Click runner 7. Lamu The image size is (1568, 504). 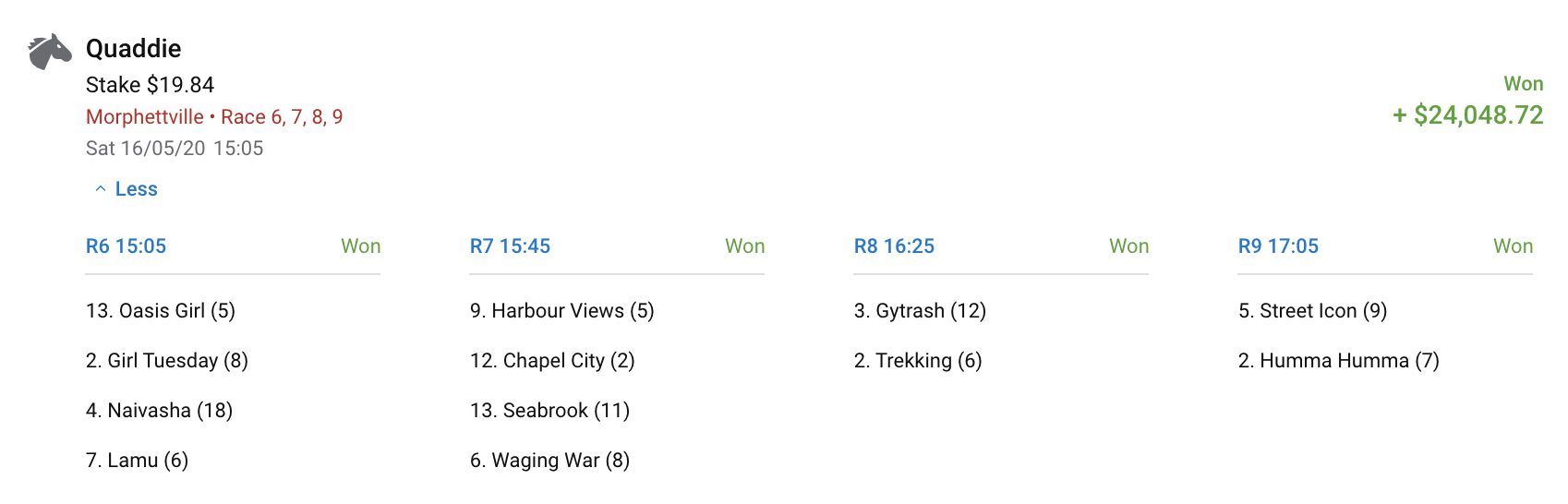137,461
